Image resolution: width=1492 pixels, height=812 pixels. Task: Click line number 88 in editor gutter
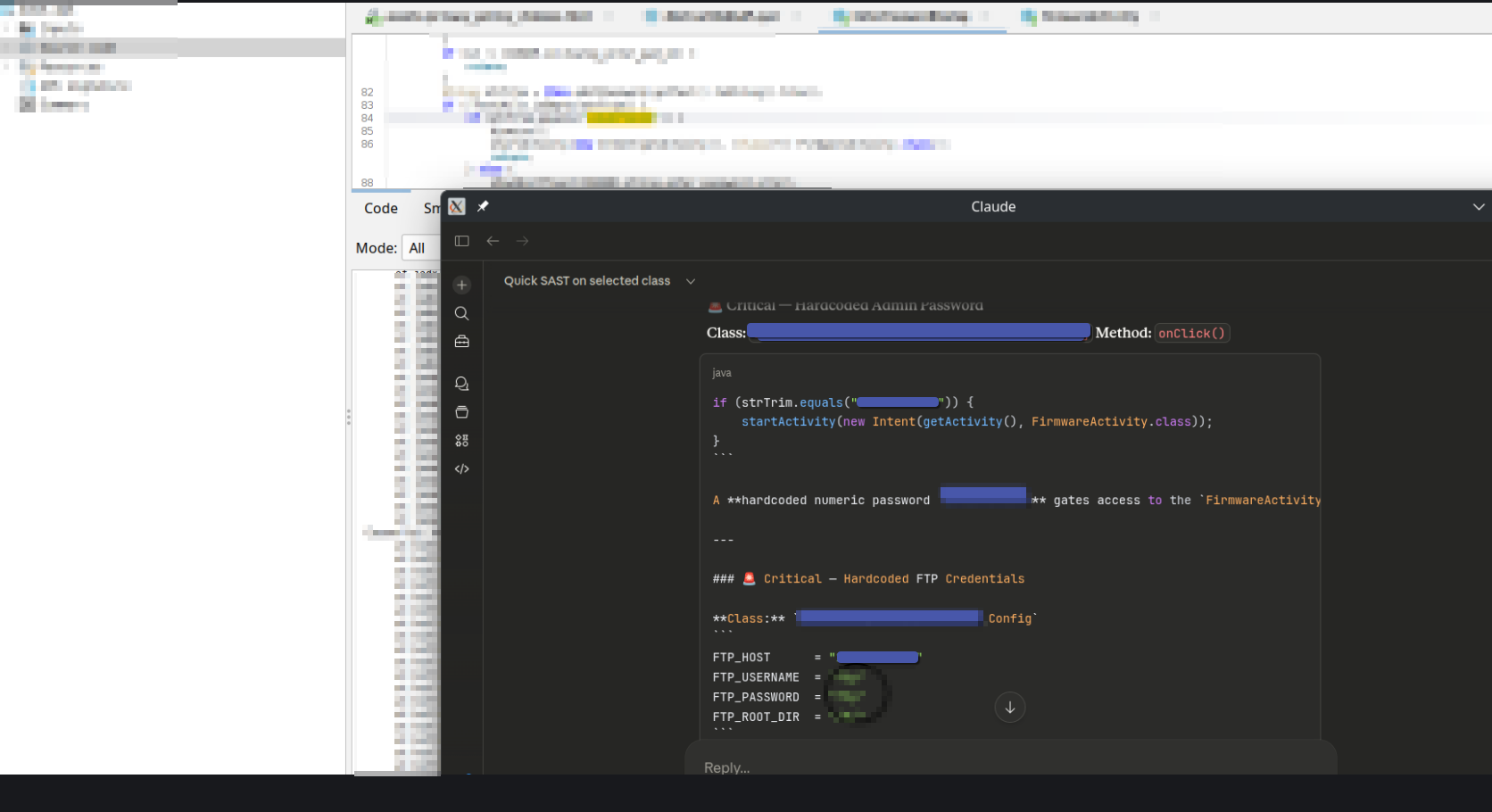(368, 183)
